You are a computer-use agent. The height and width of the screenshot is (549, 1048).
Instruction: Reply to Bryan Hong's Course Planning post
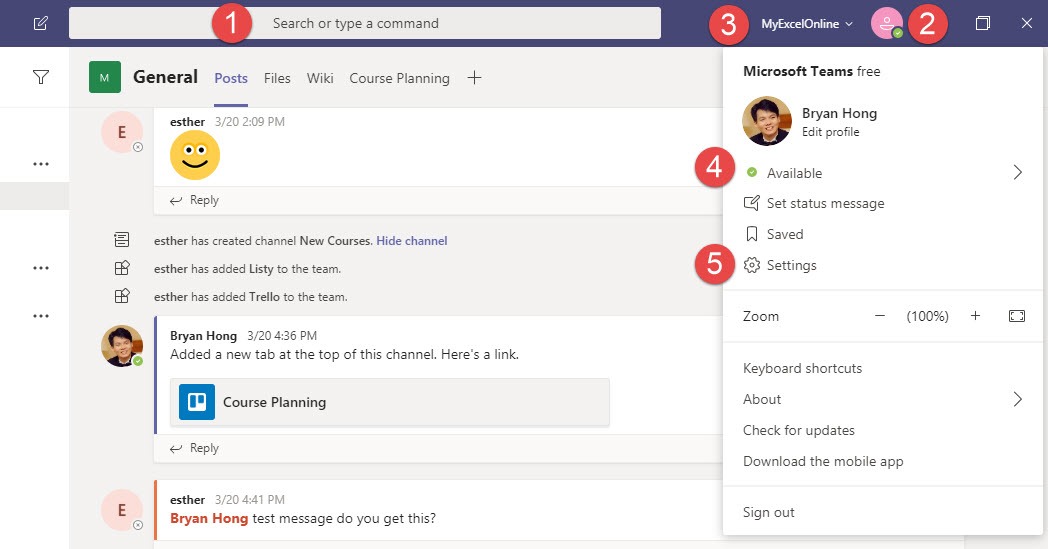click(194, 448)
